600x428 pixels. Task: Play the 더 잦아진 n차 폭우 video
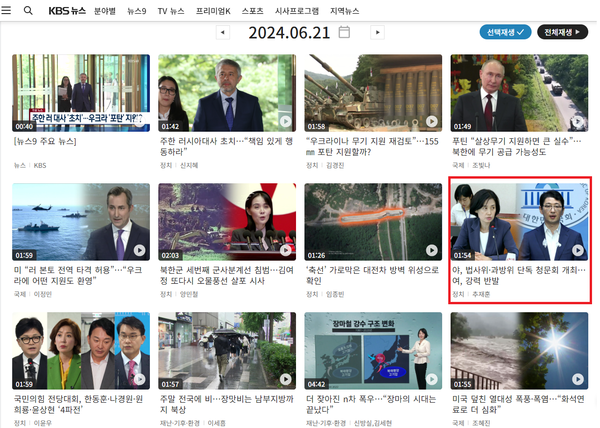click(432, 379)
